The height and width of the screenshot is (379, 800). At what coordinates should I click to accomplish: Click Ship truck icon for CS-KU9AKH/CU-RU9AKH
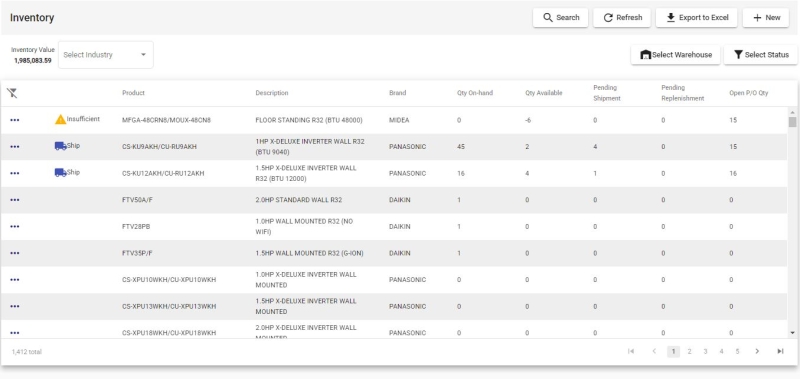[x=61, y=146]
